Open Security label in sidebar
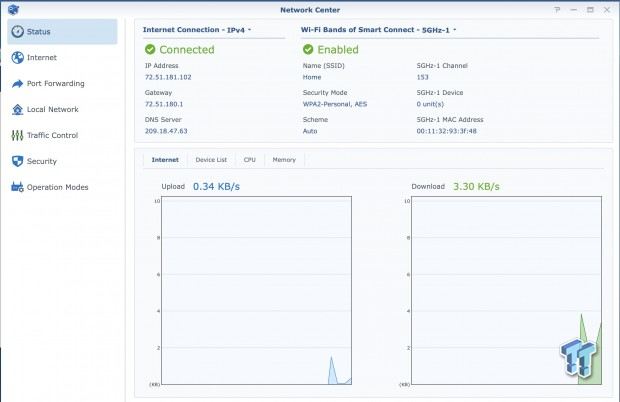Screen dimensions: 620x402 [42, 161]
